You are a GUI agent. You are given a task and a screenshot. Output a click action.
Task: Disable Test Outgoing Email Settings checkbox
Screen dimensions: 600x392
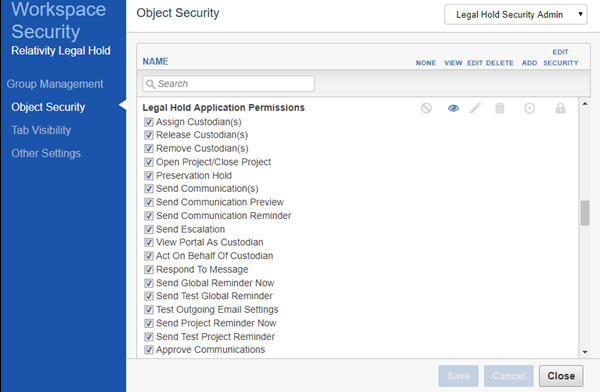148,309
